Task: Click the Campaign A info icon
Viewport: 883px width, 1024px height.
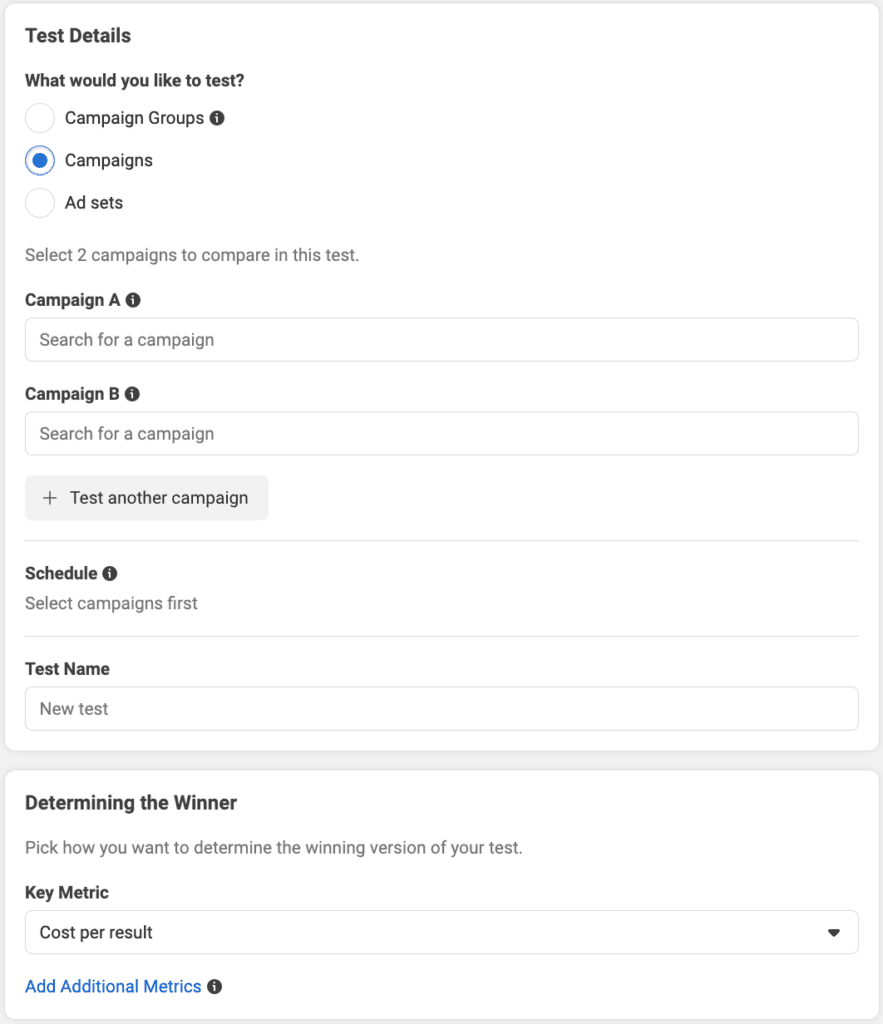Action: (x=133, y=300)
